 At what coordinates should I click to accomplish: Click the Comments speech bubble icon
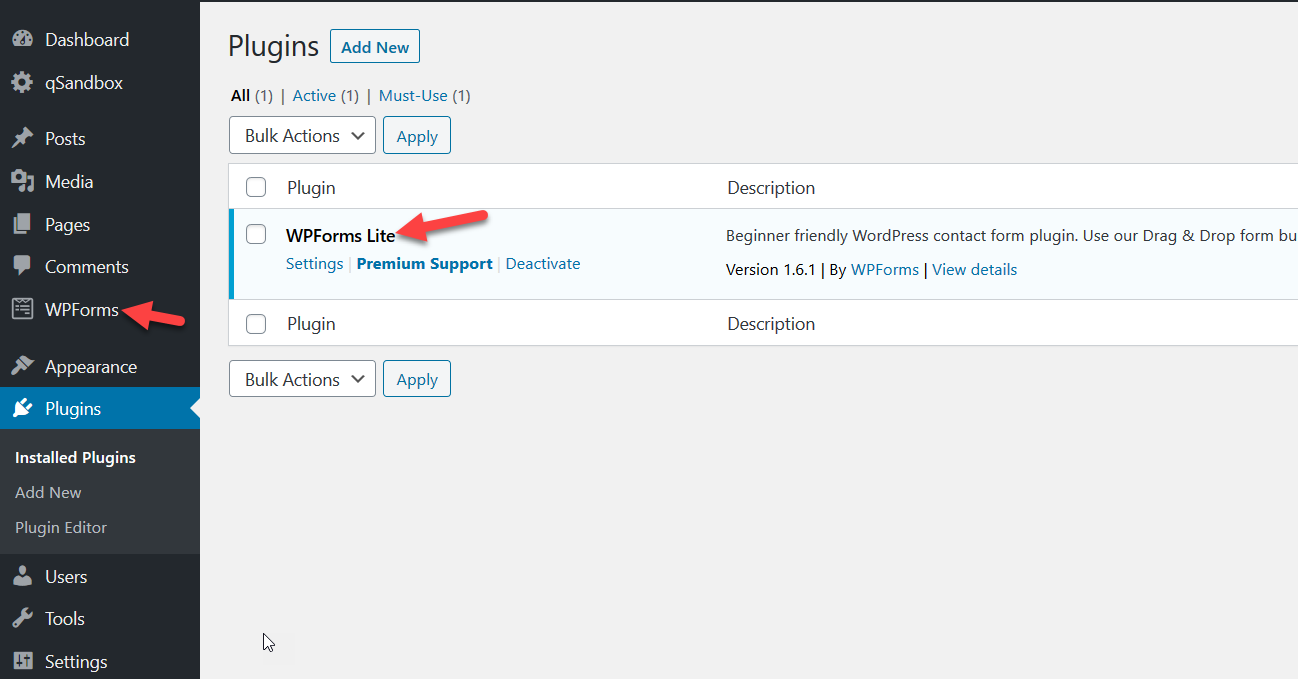(x=22, y=267)
